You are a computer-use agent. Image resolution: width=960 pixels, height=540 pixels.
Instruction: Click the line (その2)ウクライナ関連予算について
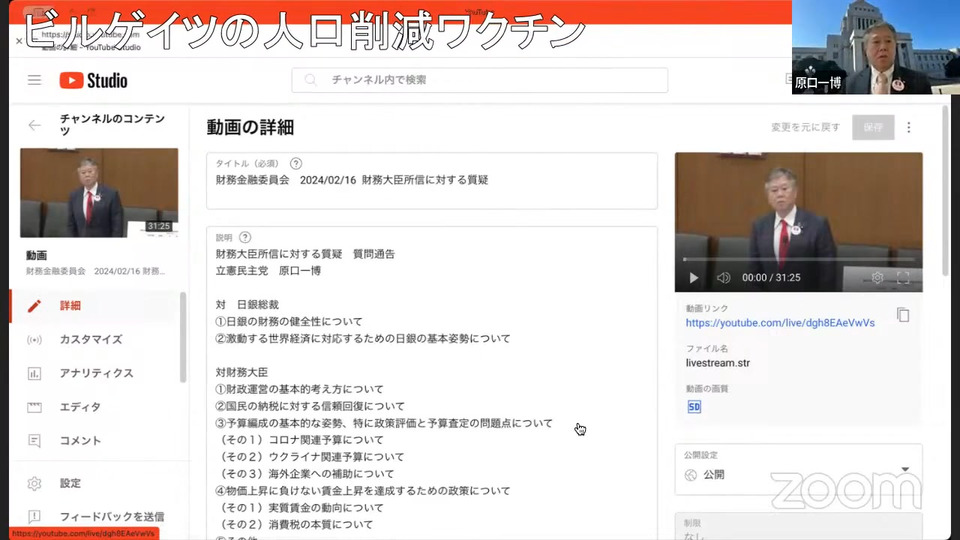(310, 457)
